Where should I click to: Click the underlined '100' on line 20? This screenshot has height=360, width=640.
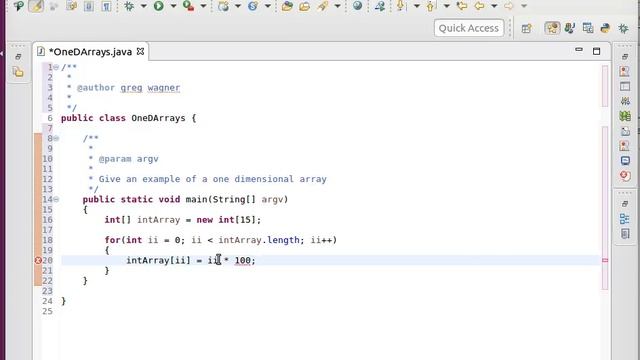pyautogui.click(x=242, y=260)
